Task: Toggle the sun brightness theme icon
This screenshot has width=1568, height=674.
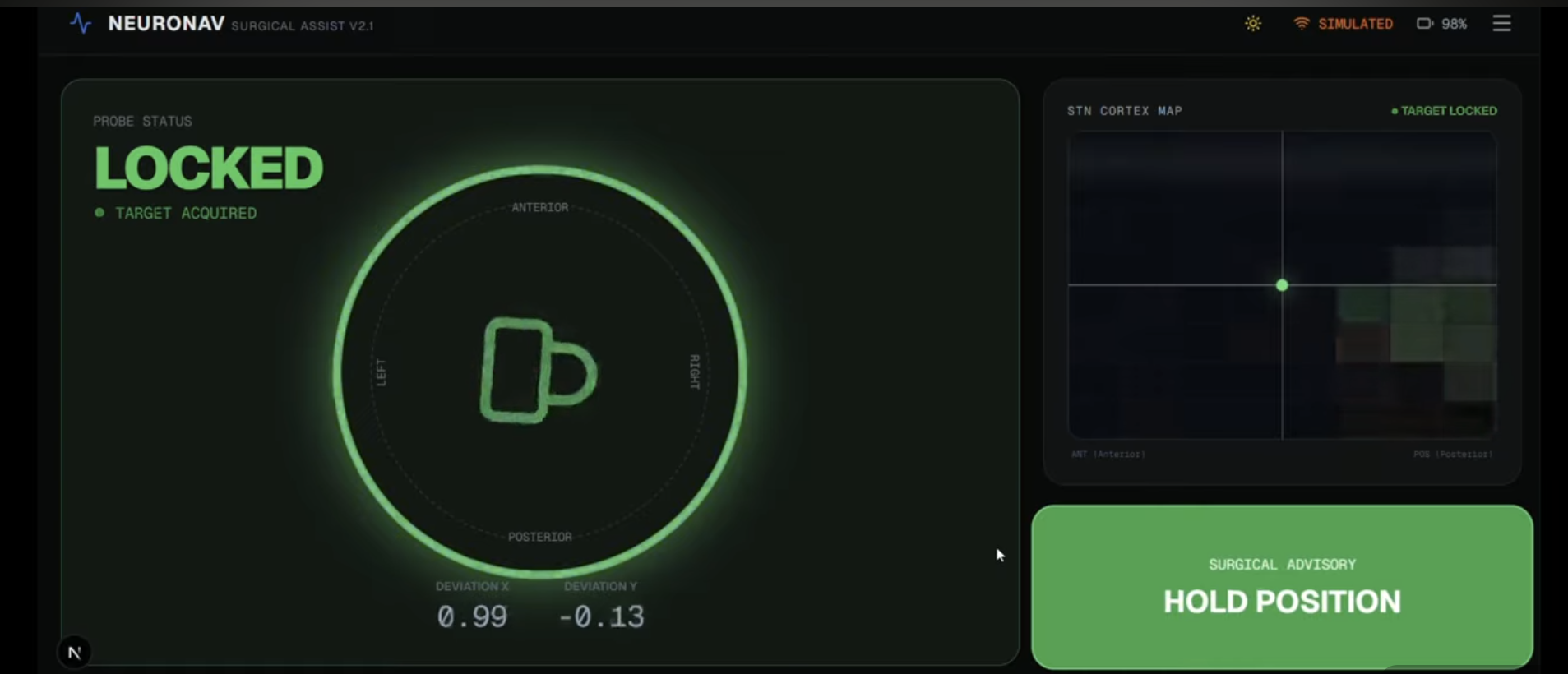Action: 1252,24
